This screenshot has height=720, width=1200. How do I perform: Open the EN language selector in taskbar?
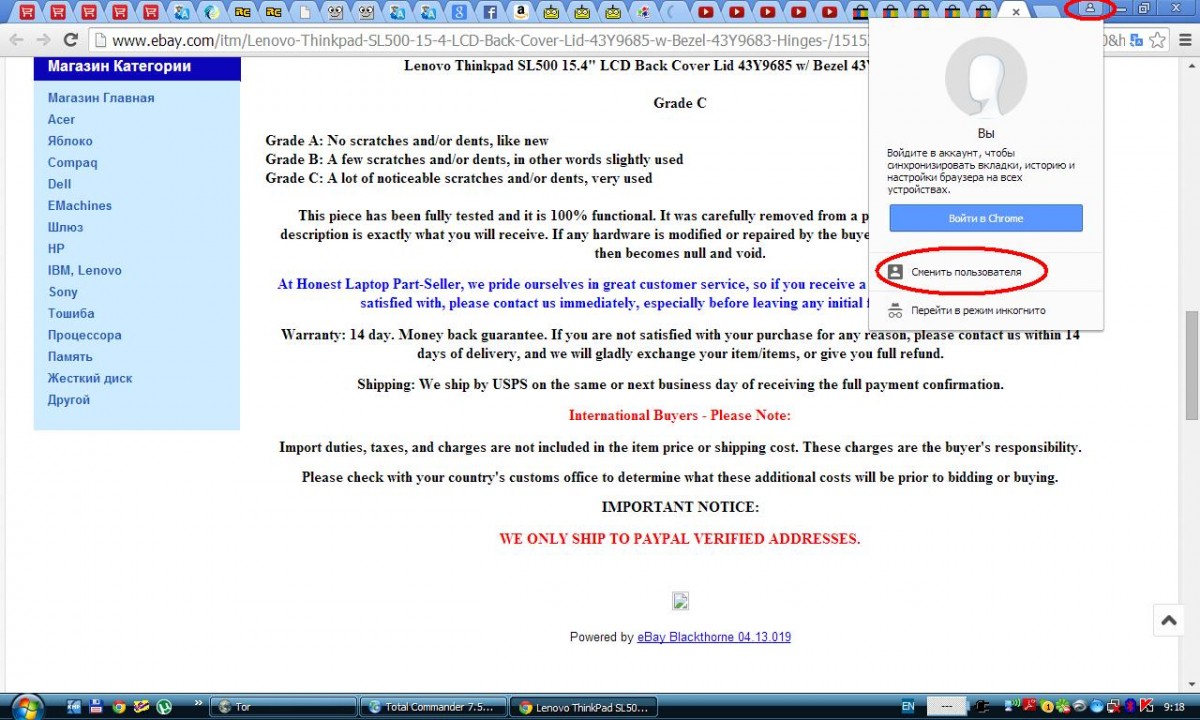click(x=907, y=707)
